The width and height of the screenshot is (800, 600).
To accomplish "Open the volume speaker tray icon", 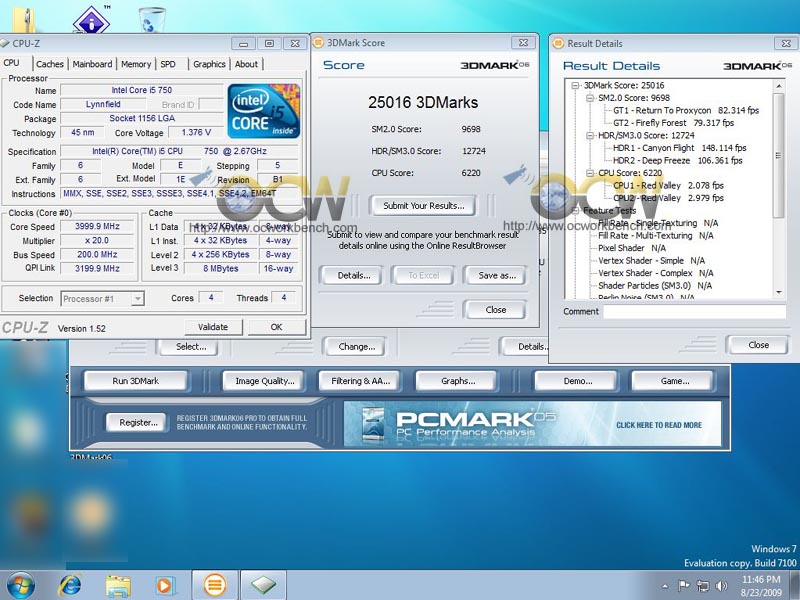I will (x=721, y=586).
